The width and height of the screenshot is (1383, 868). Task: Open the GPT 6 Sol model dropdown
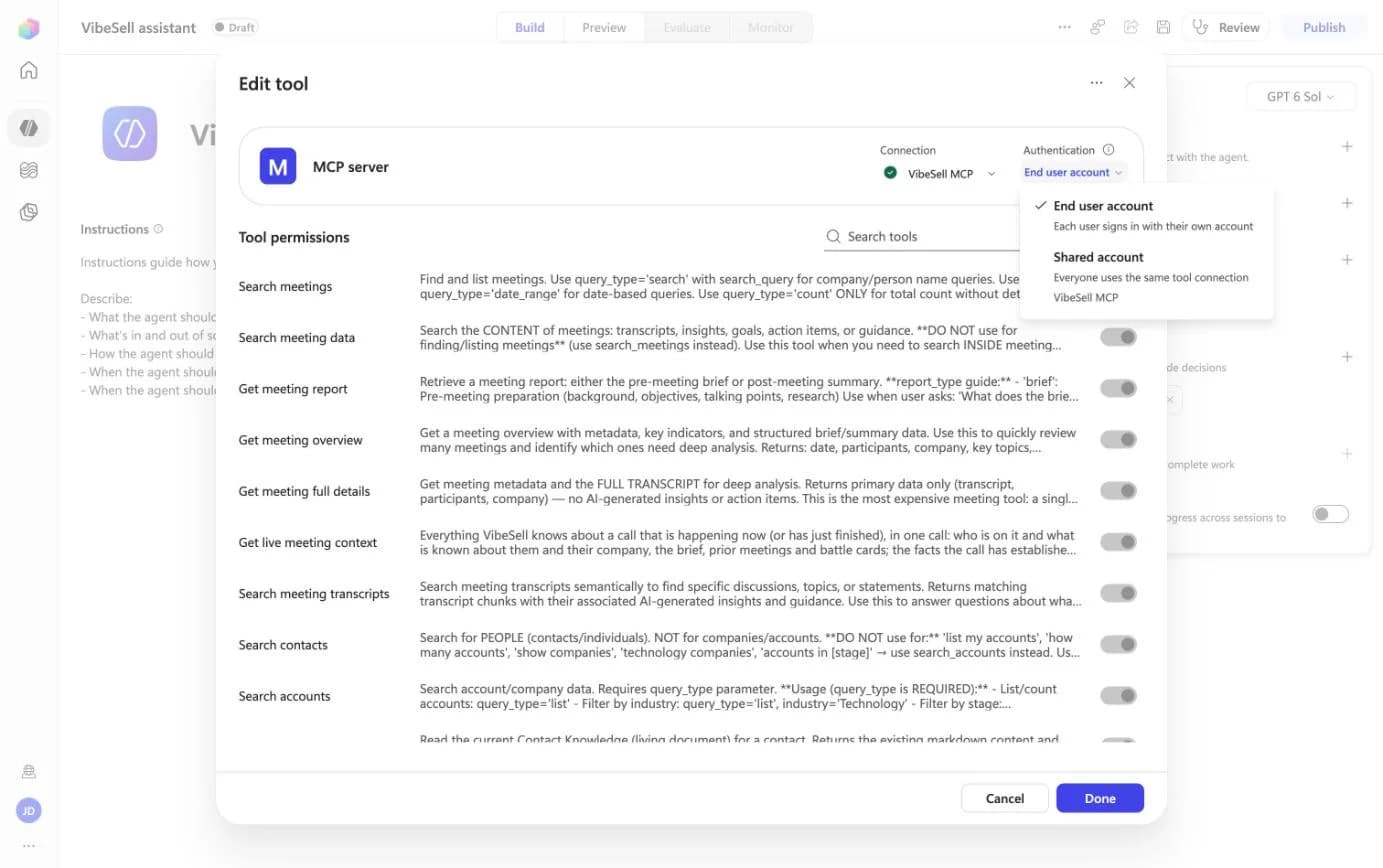1301,97
